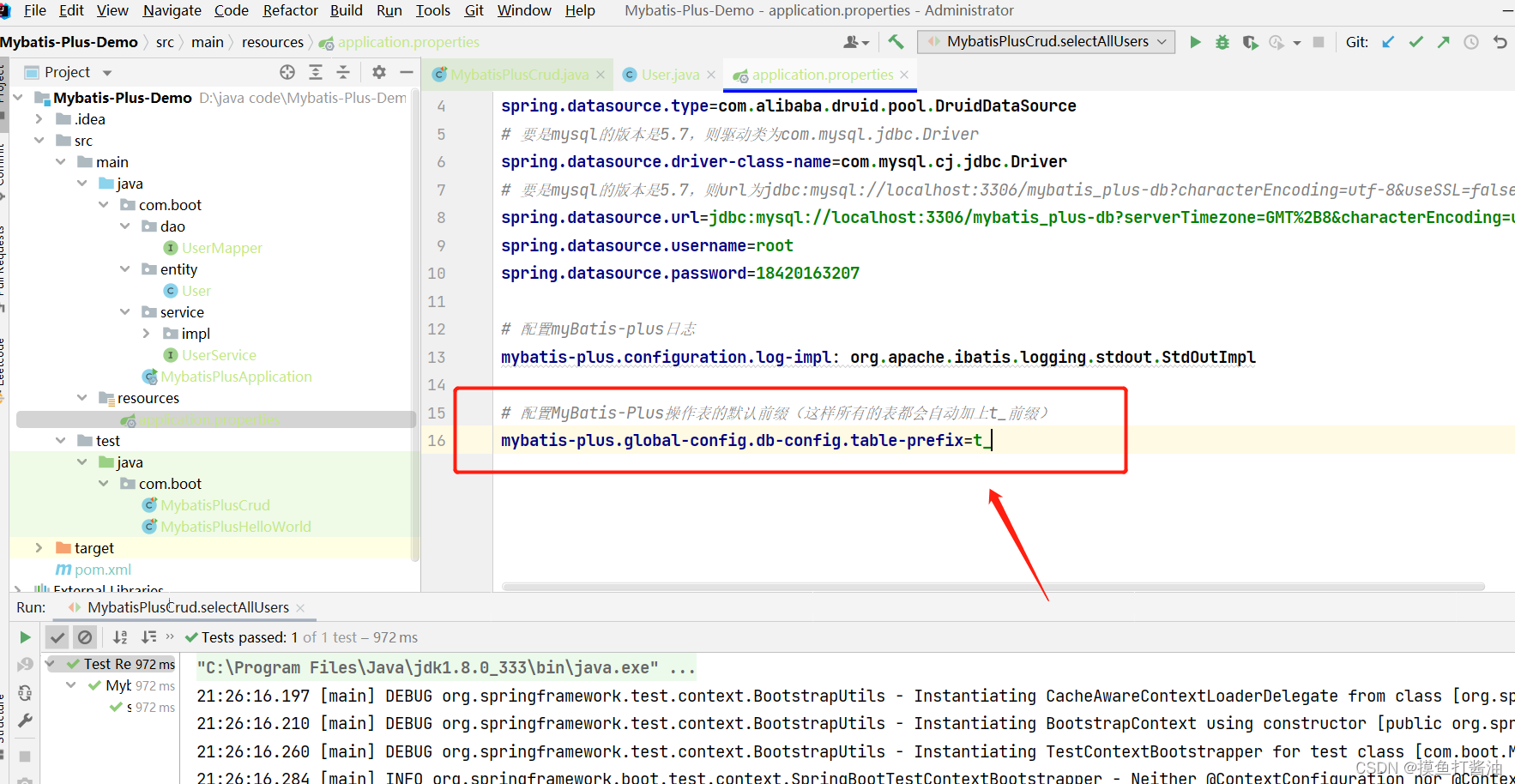This screenshot has height=784, width=1515.
Task: Rollback changes with undo arrow icon
Action: 1500,42
